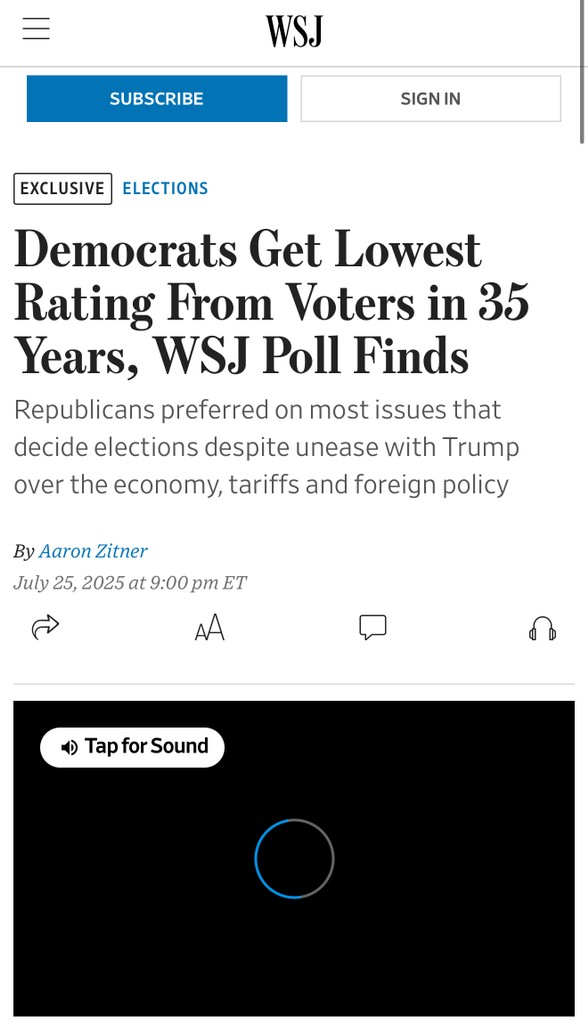Open author Aaron Zitner's page
The width and height of the screenshot is (588, 1024).
pyautogui.click(x=93, y=551)
